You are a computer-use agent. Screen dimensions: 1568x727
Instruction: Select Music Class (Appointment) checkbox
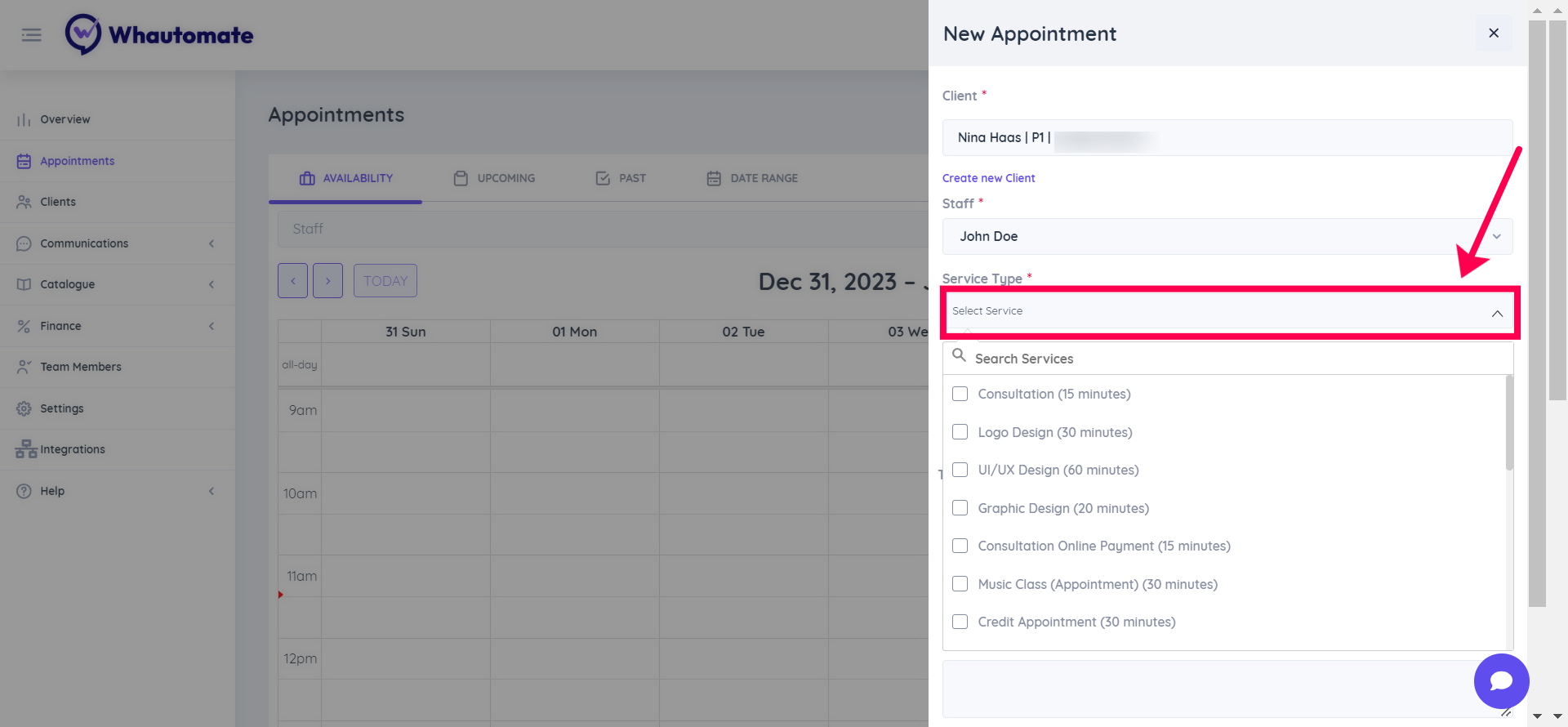pyautogui.click(x=960, y=584)
